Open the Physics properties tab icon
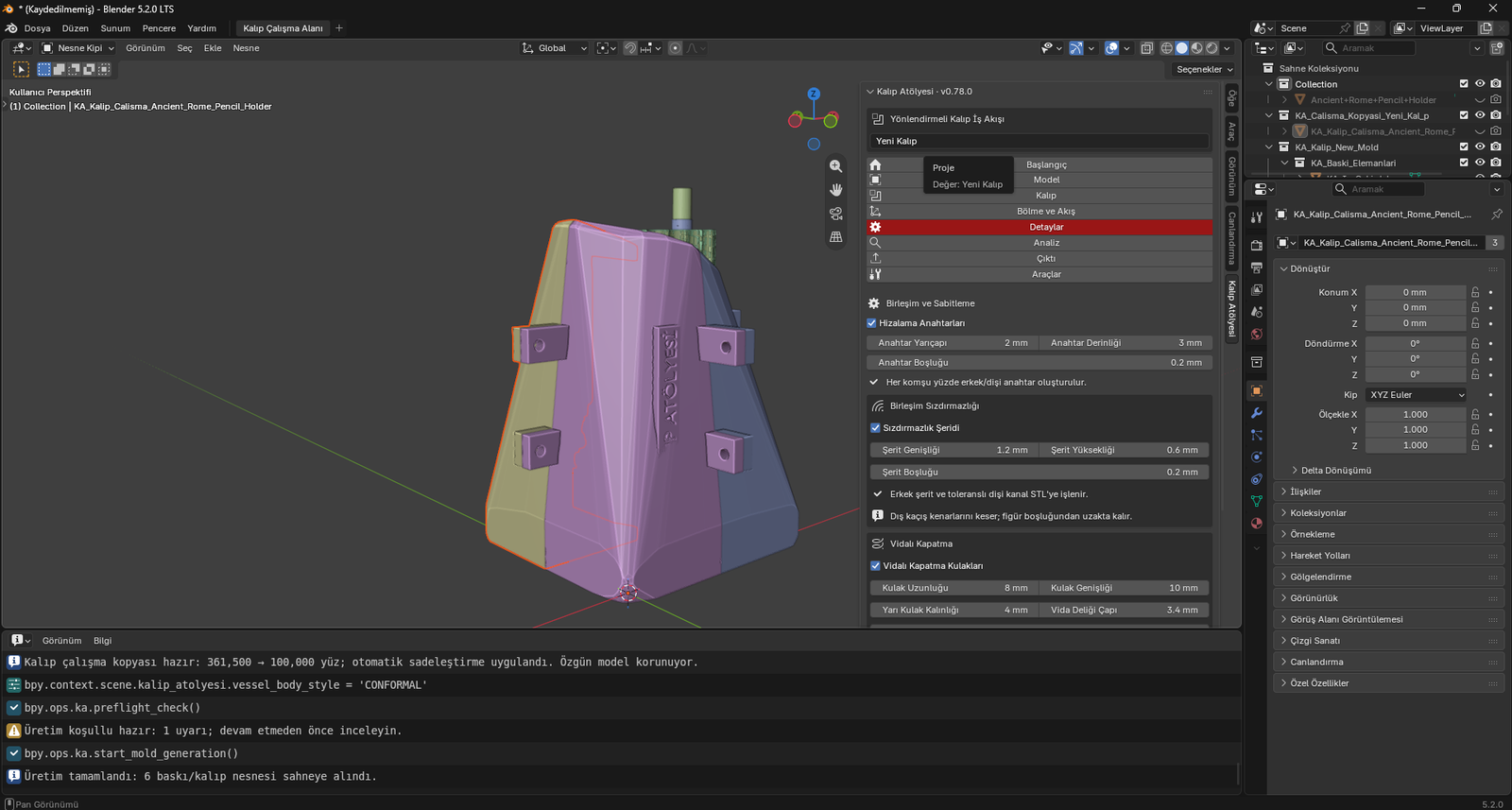 (x=1256, y=457)
